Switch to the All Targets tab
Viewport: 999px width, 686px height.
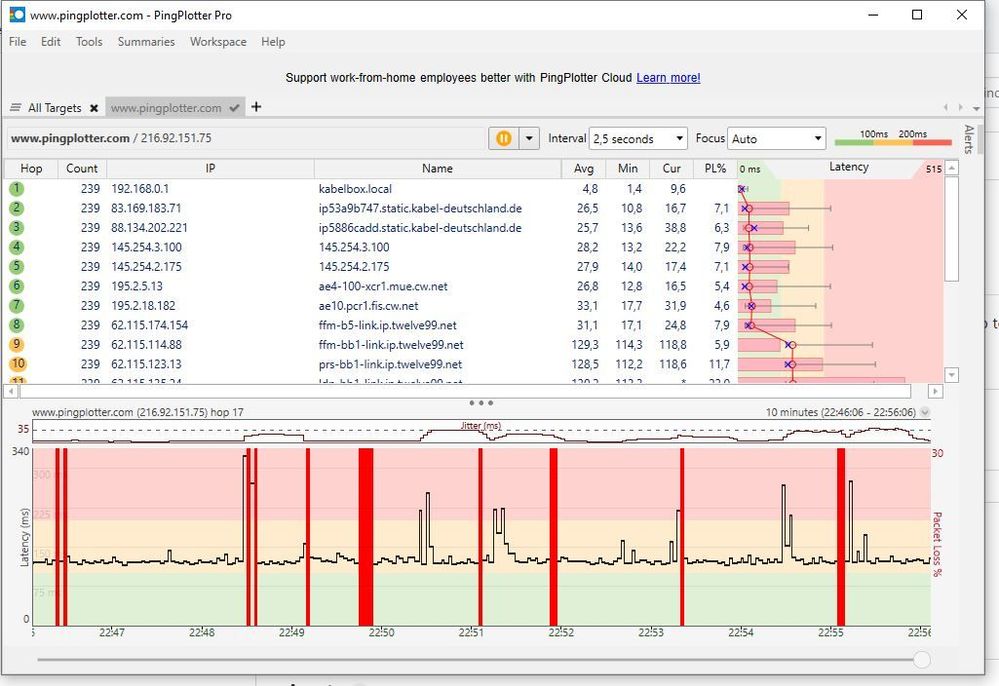click(55, 108)
